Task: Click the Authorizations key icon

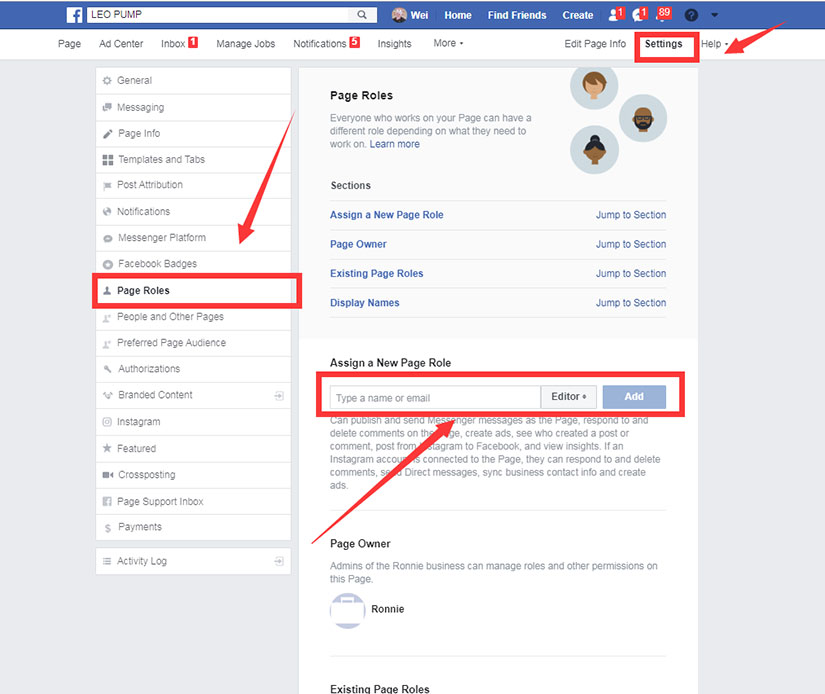Action: [x=108, y=369]
